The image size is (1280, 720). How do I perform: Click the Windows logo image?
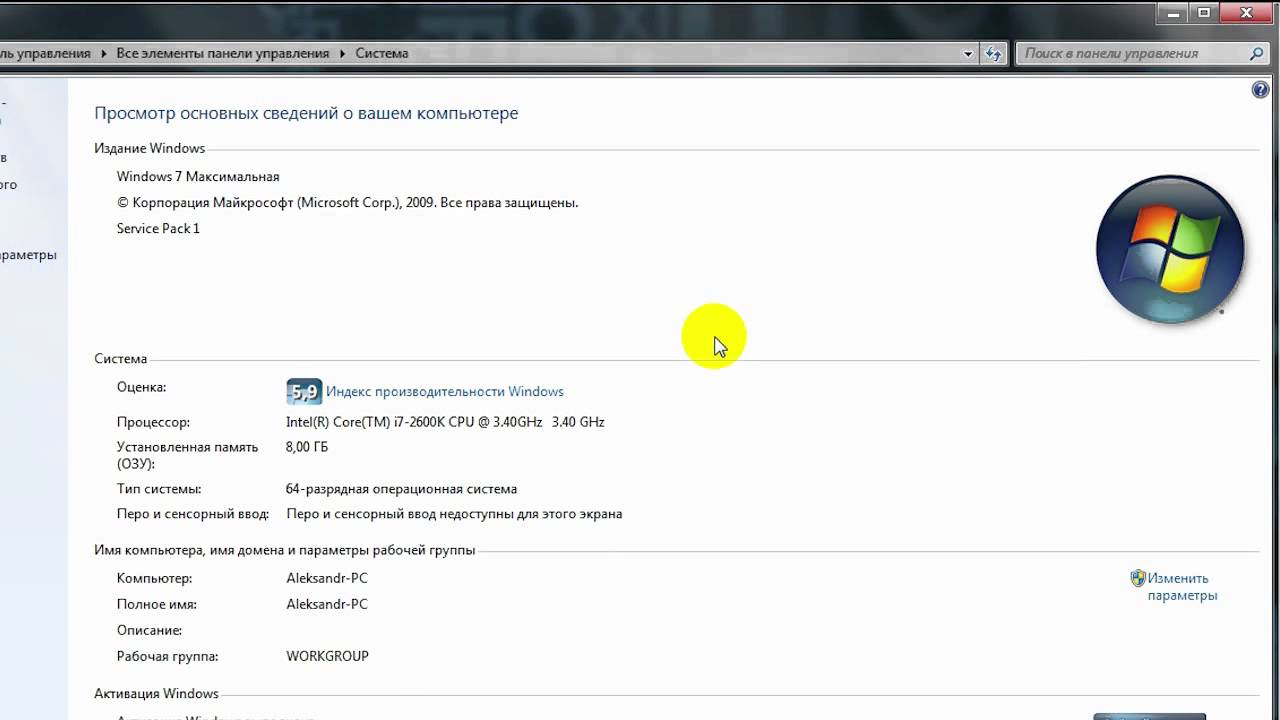(1170, 250)
